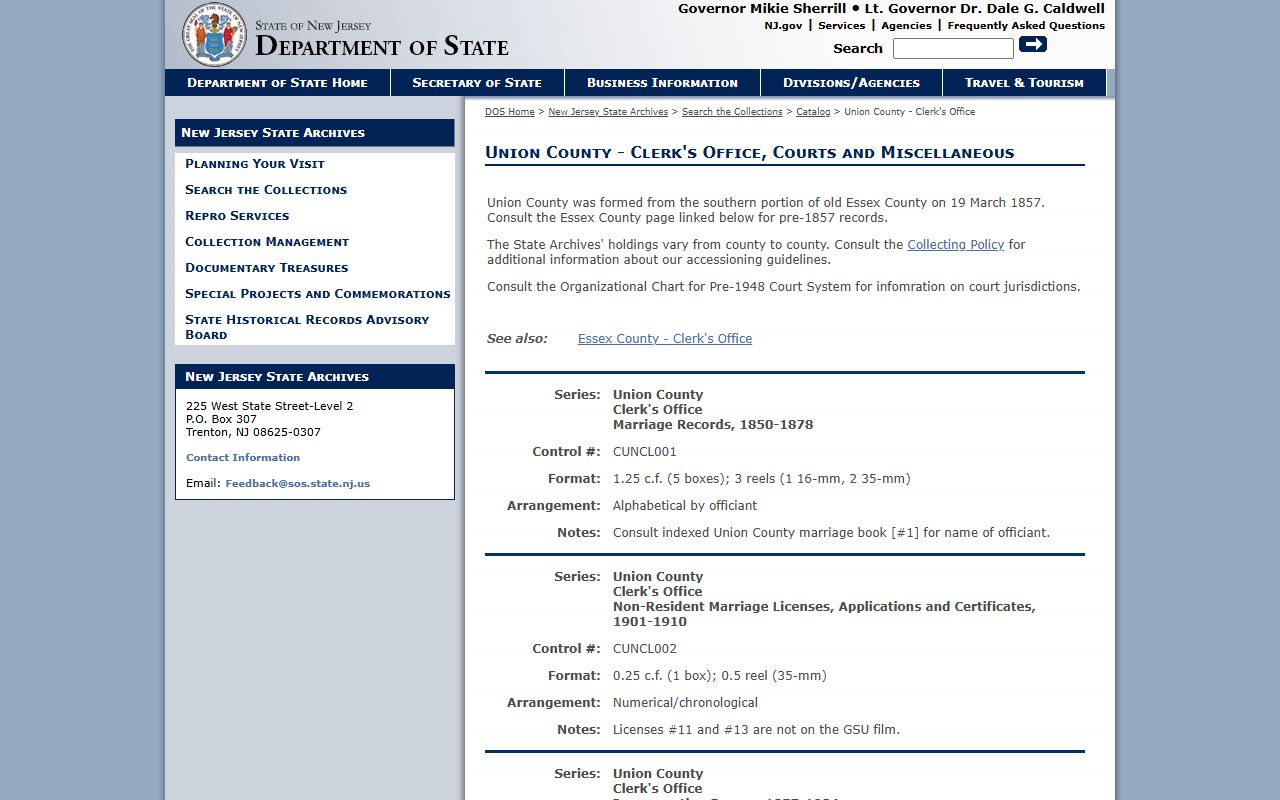The image size is (1280, 800).
Task: Click the State of New Jersey Department of State title
Action: point(381,38)
